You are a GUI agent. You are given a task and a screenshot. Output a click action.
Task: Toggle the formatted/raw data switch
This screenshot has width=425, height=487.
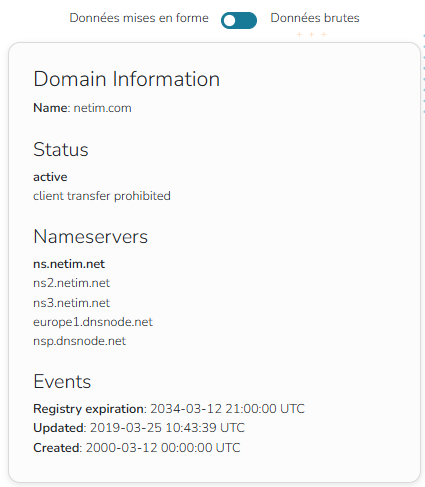pos(239,20)
